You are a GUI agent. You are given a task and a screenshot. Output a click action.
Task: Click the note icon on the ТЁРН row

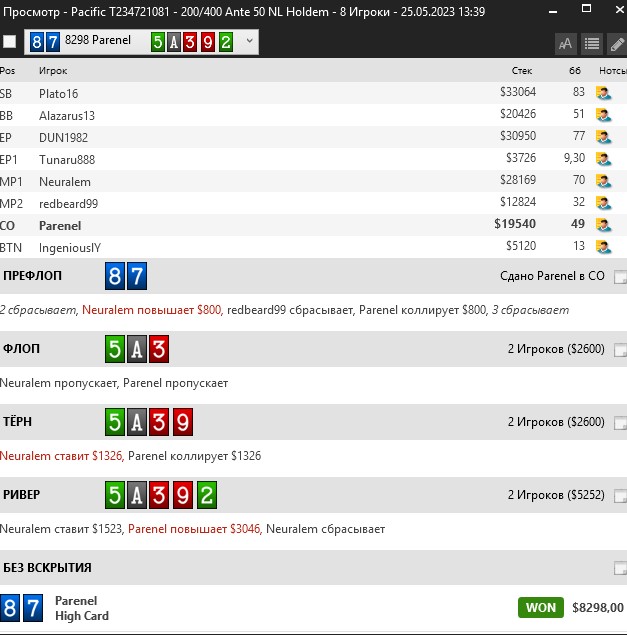(620, 423)
